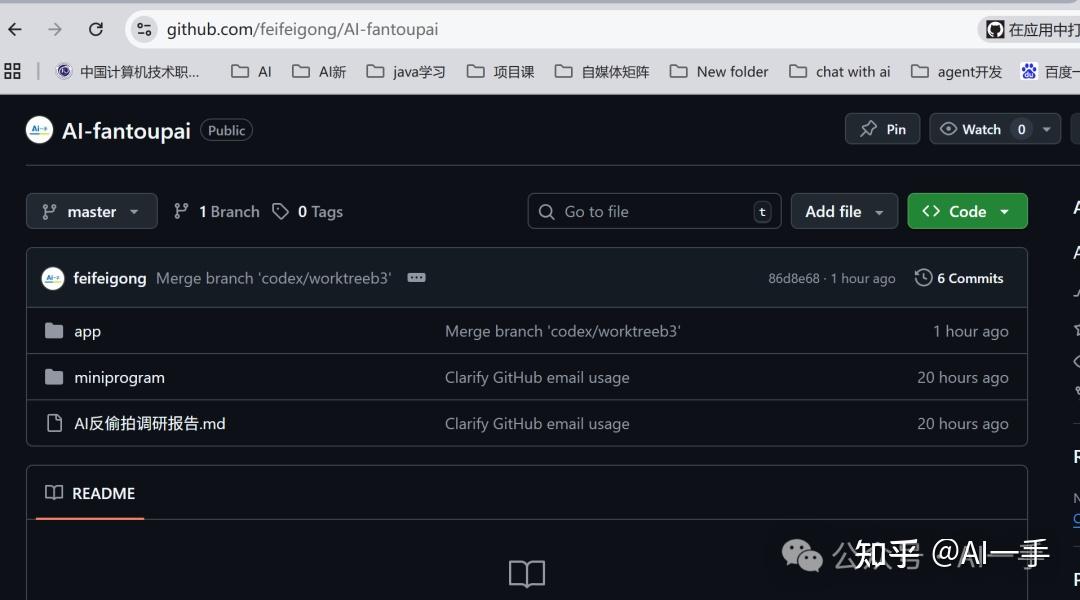View the 0 Tags link
The height and width of the screenshot is (600, 1080).
coord(307,211)
